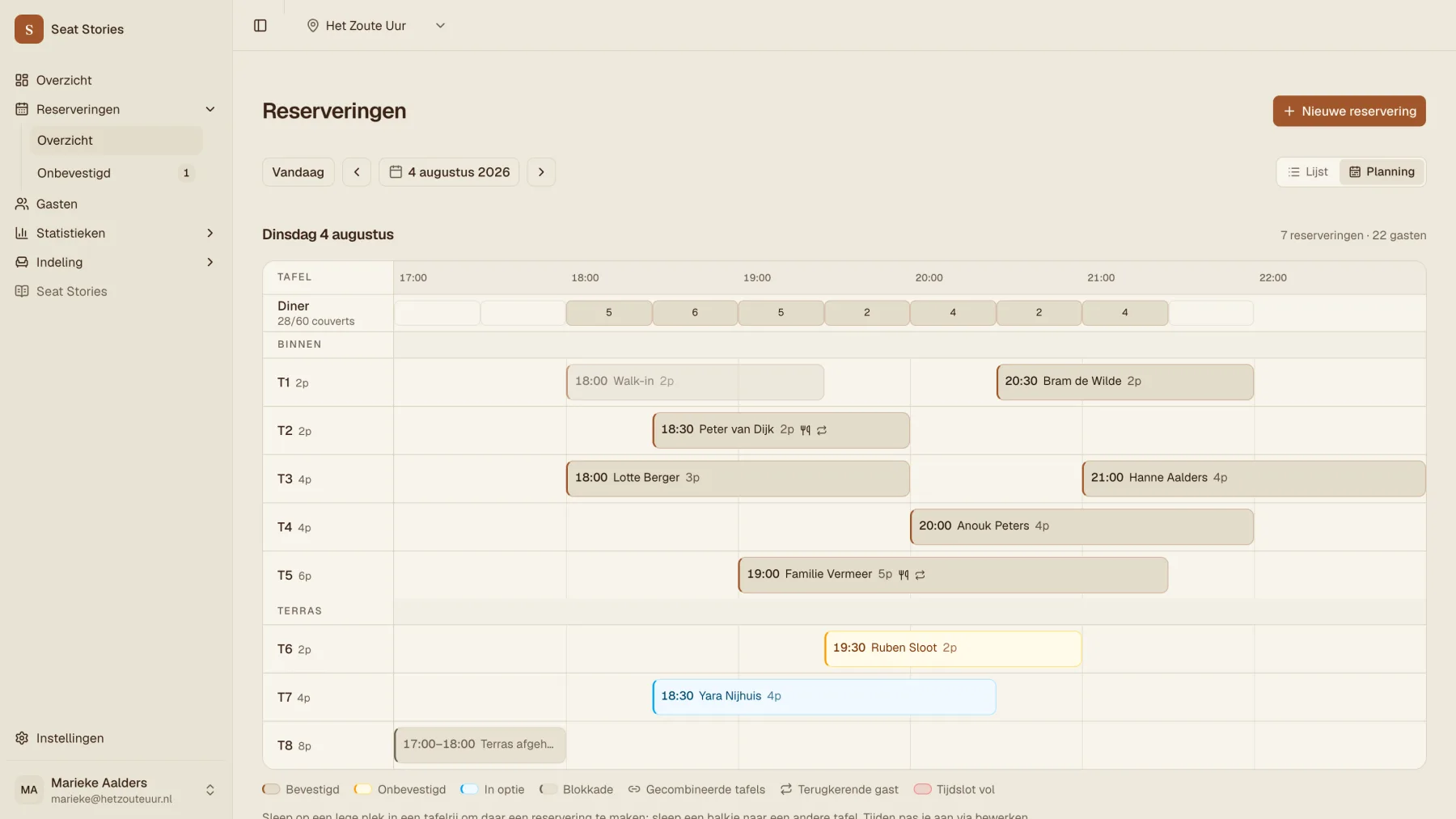
Task: Go to previous day arrow
Action: tap(357, 172)
